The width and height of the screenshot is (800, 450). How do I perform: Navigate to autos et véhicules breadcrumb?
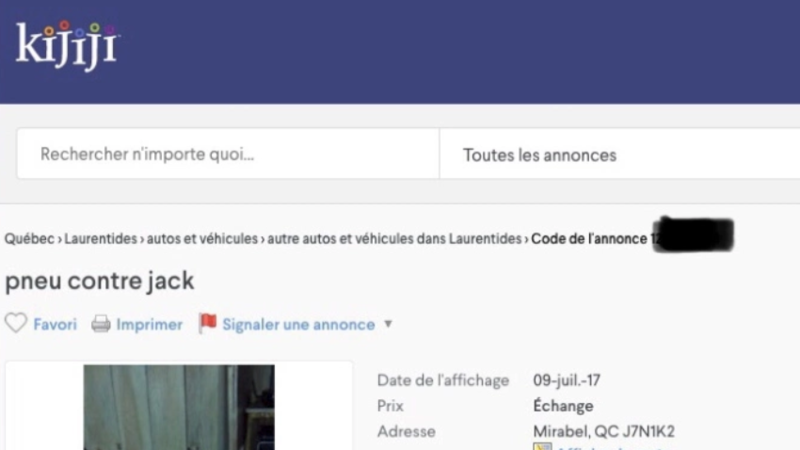(x=202, y=239)
